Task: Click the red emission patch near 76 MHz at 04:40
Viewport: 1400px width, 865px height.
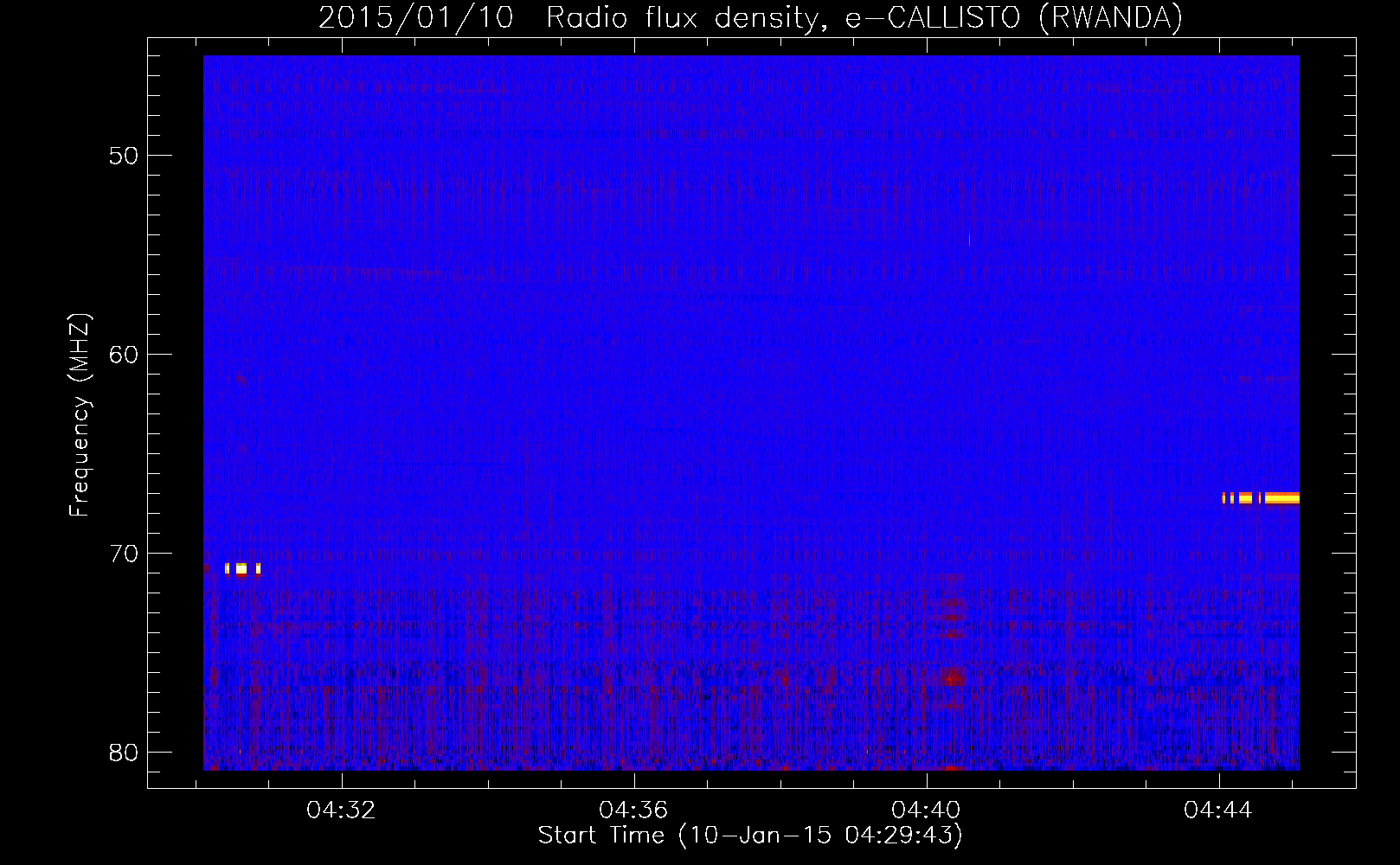Action: click(x=953, y=678)
